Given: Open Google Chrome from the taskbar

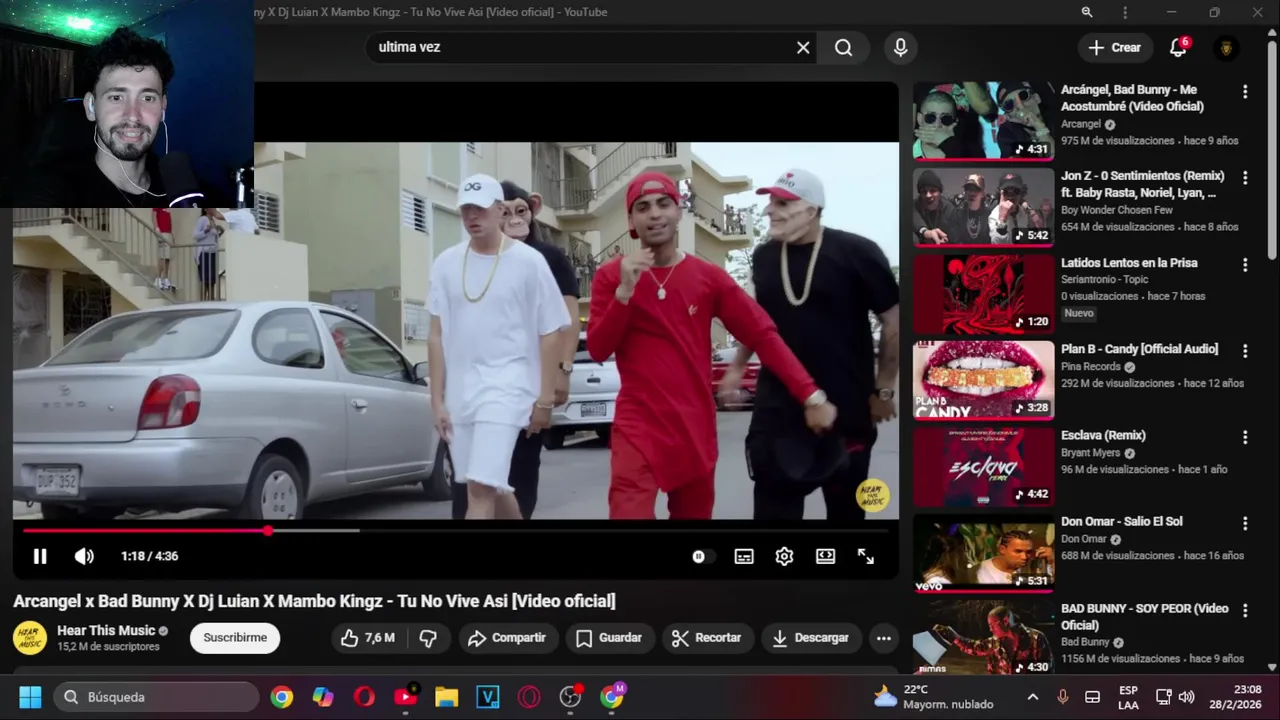Looking at the screenshot, I should pos(282,697).
